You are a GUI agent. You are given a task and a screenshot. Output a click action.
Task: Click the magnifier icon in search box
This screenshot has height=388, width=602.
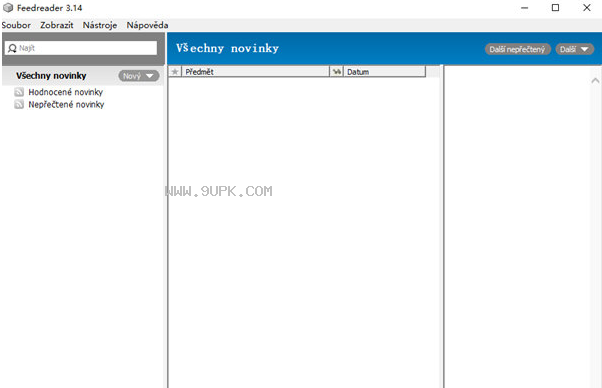12,48
